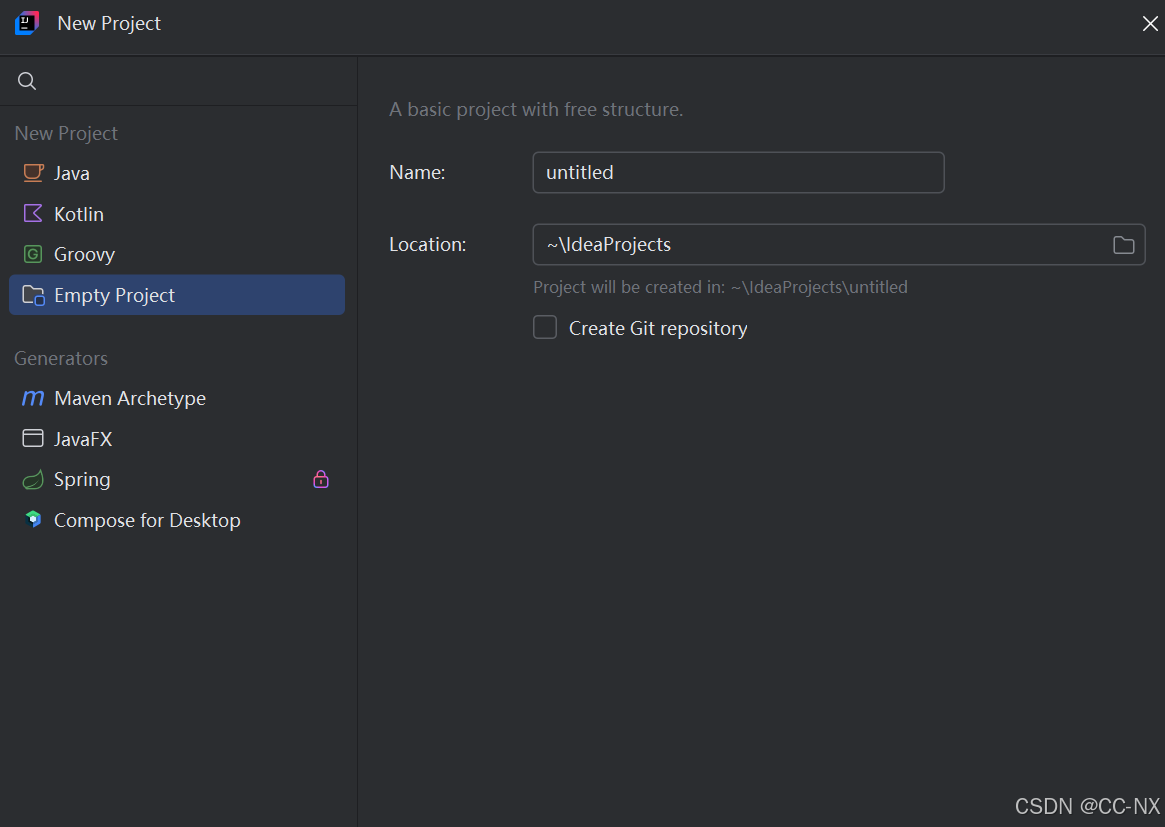Choose Groovy project type label
The height and width of the screenshot is (827, 1165).
(85, 255)
